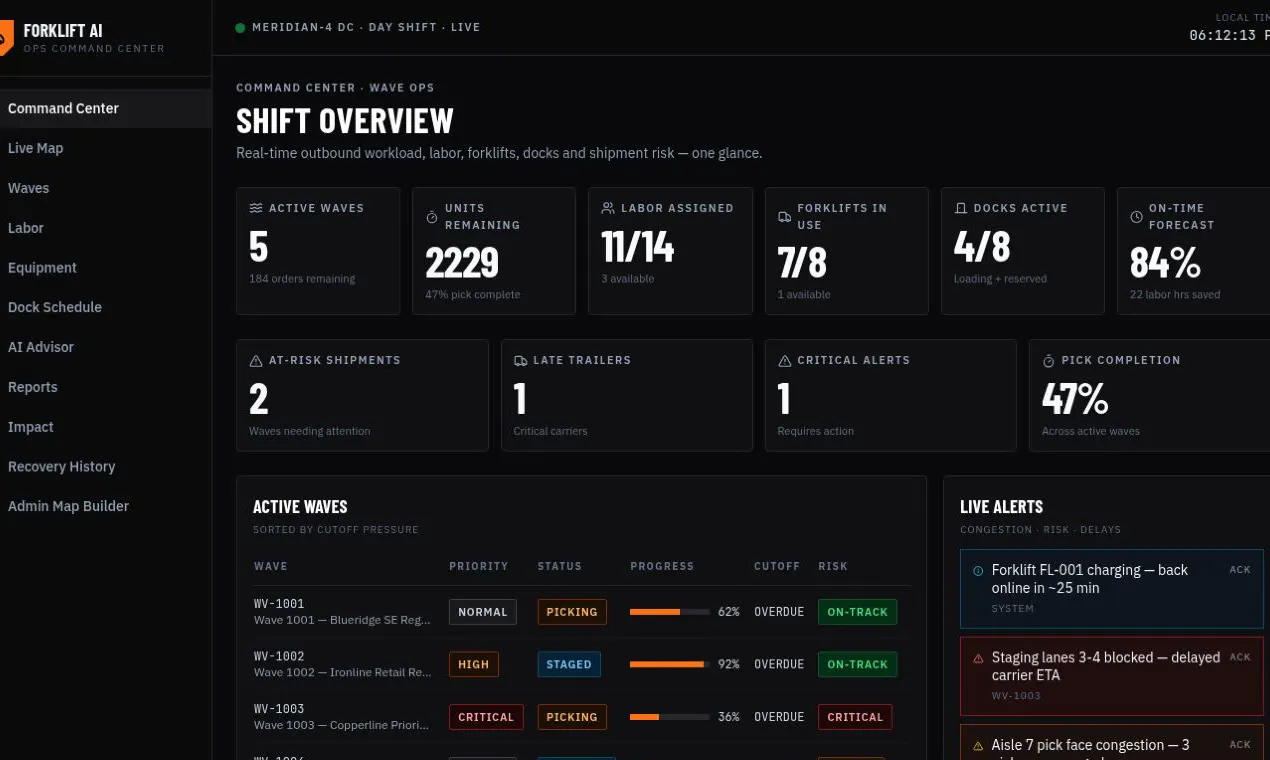1270x760 pixels.
Task: Click the ON-TRACK risk badge for WV-1002
Action: (x=857, y=664)
